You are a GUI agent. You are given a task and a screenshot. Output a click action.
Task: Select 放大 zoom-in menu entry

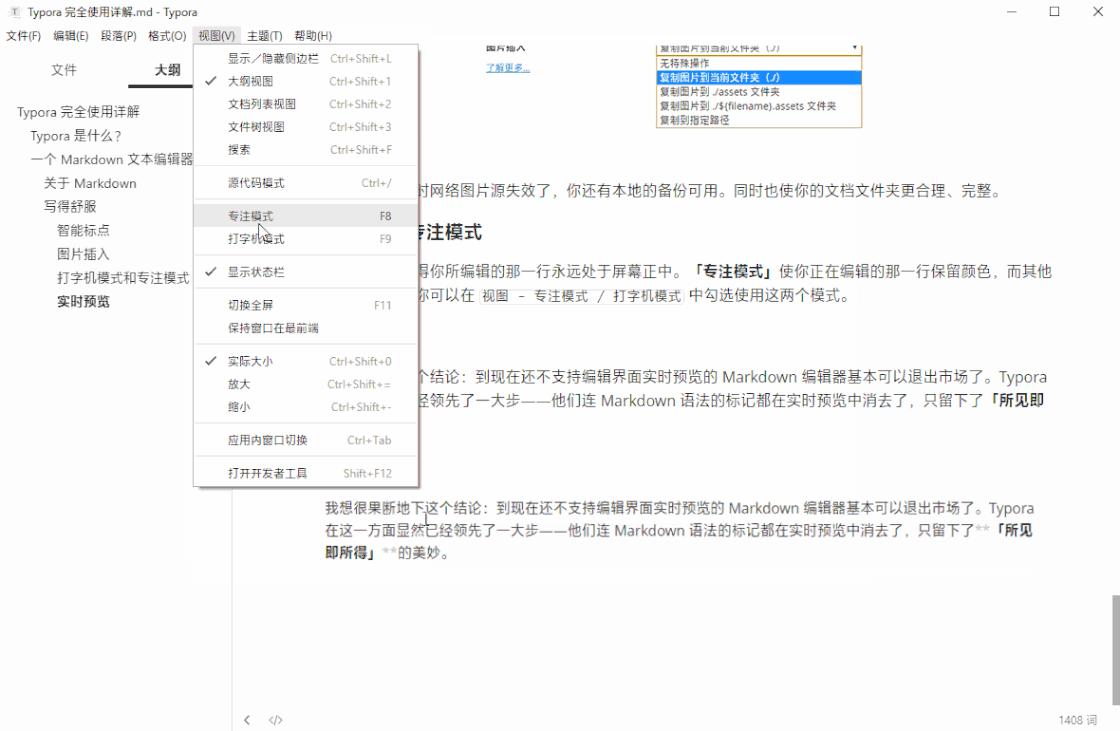[306, 384]
